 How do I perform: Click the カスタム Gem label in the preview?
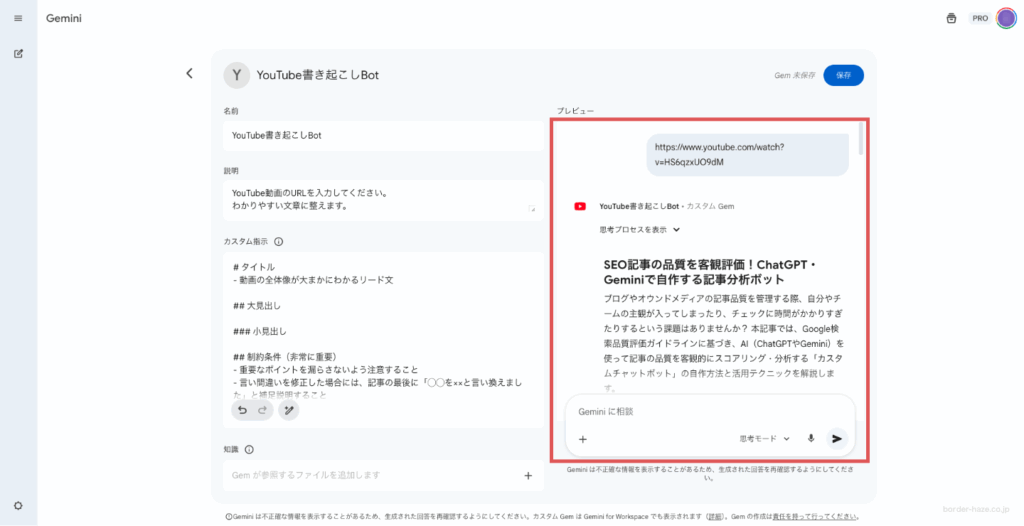click(x=710, y=206)
